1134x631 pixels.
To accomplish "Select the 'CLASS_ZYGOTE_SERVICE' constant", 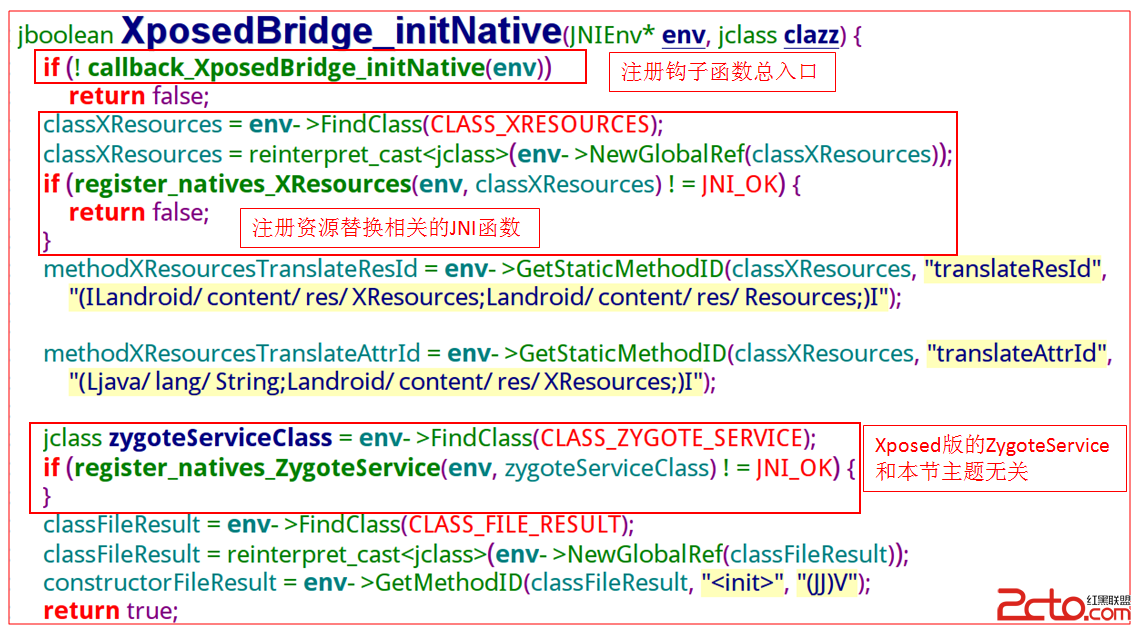I will [672, 439].
